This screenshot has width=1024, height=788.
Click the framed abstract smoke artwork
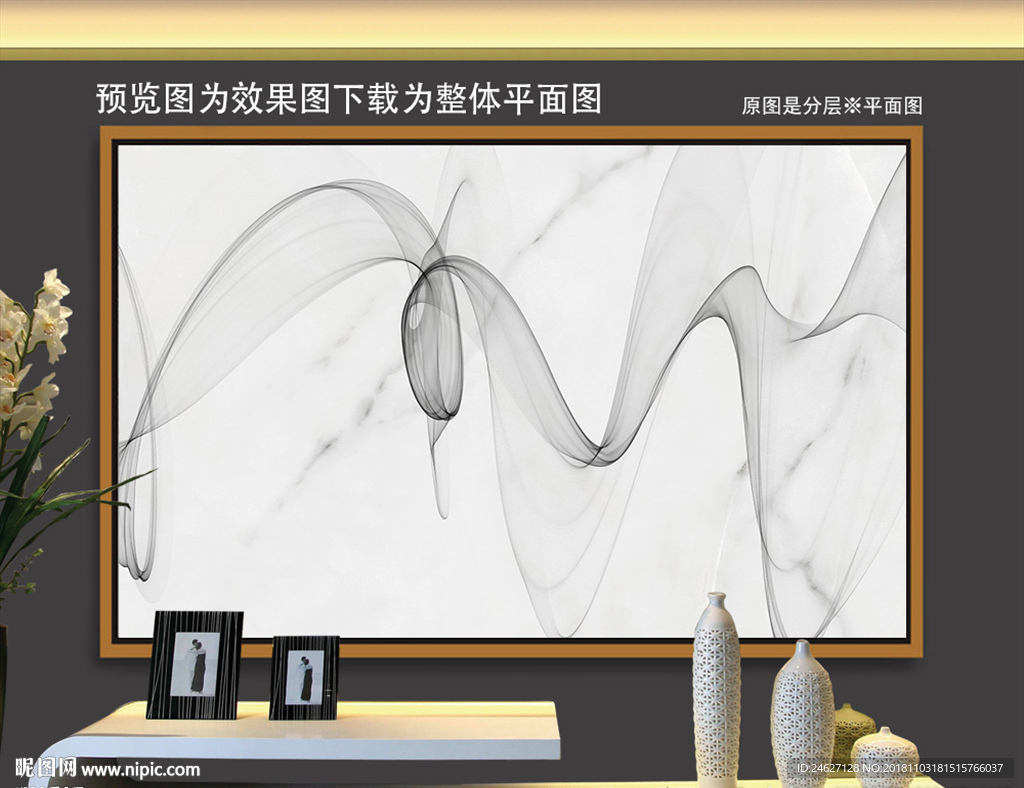pos(511,392)
